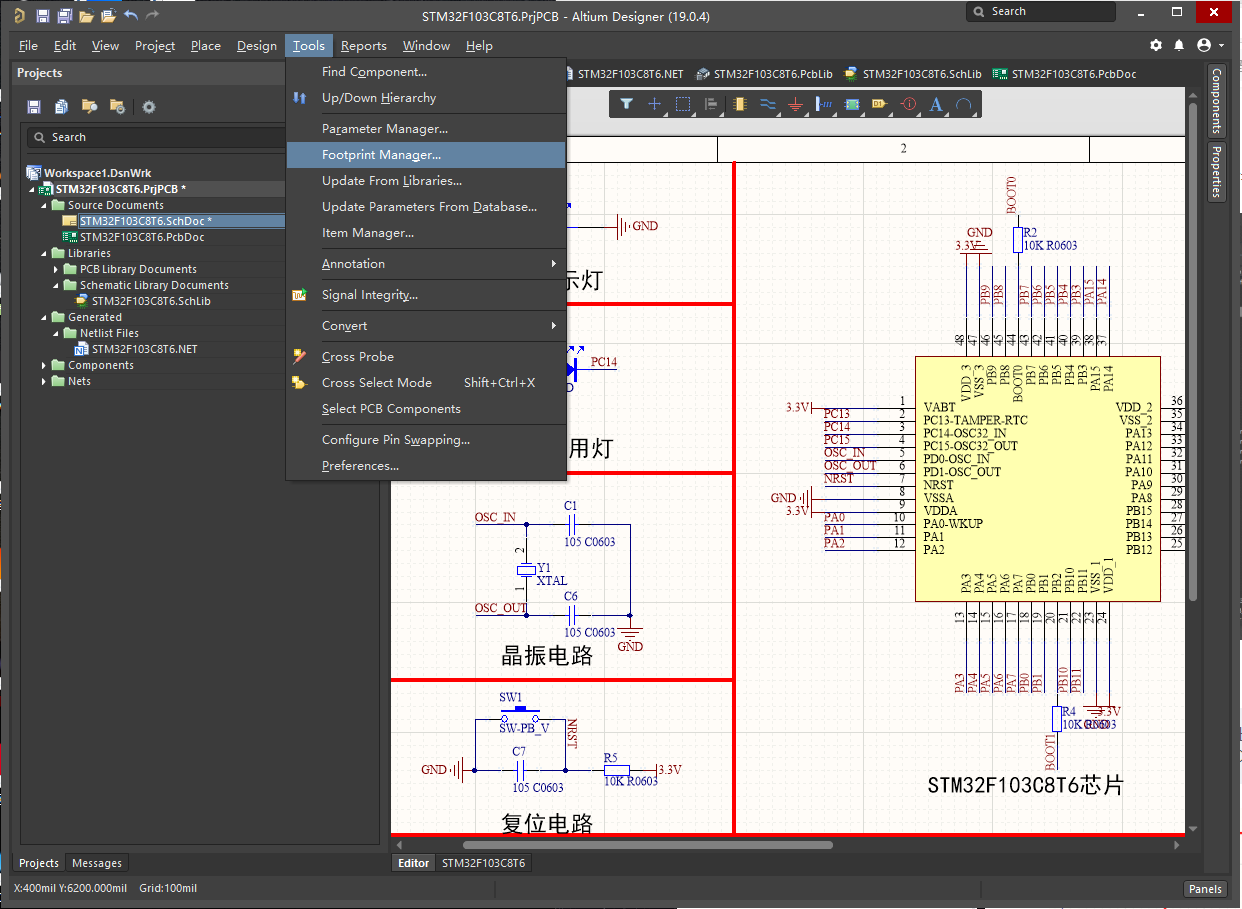This screenshot has width=1242, height=909.
Task: Select the Place Sheet Symbol tool
Action: pos(852,104)
